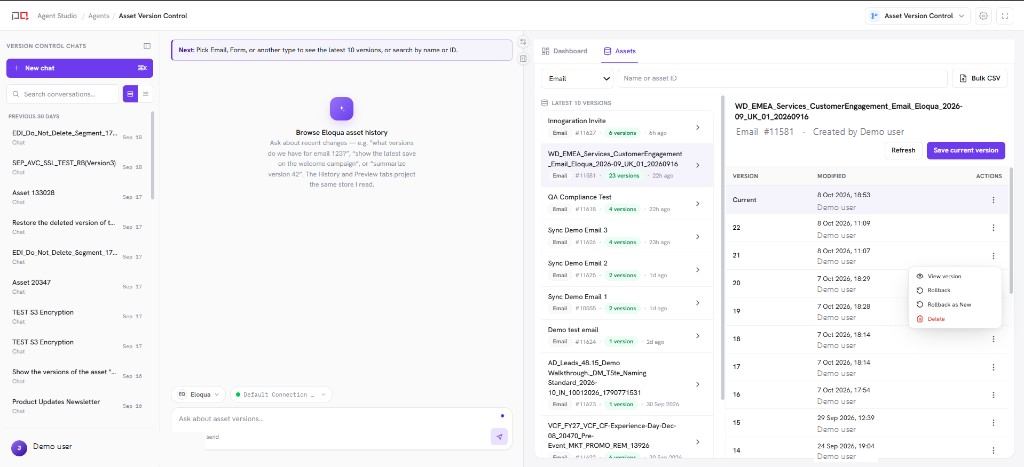1024x467 pixels.
Task: Click the Dashboard tab grid icon
Action: coord(545,50)
